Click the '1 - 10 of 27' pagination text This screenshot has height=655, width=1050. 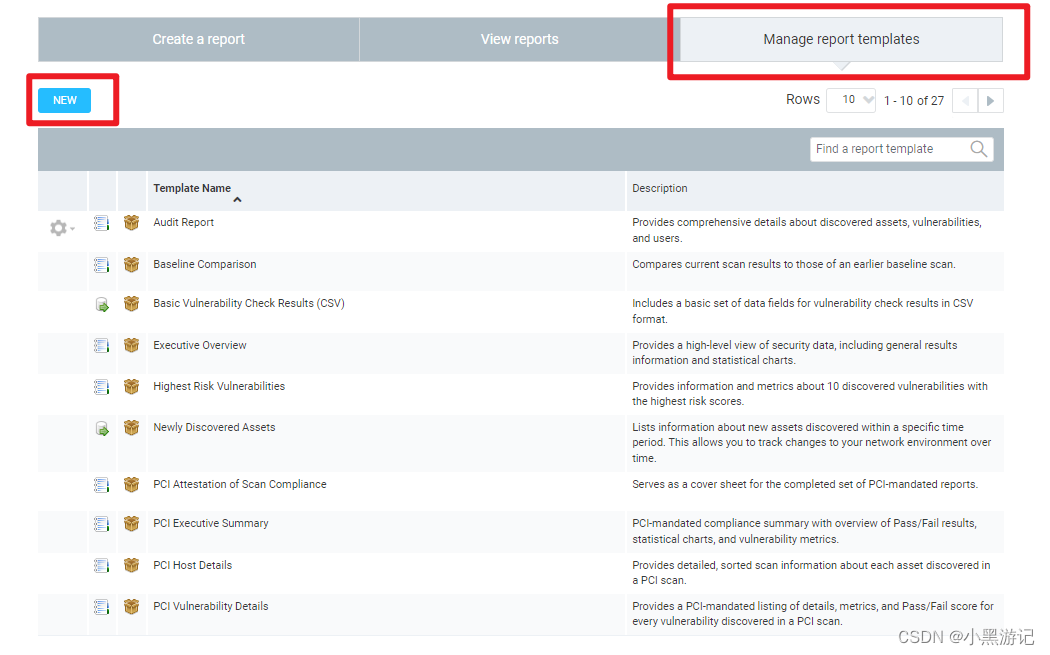pos(913,100)
